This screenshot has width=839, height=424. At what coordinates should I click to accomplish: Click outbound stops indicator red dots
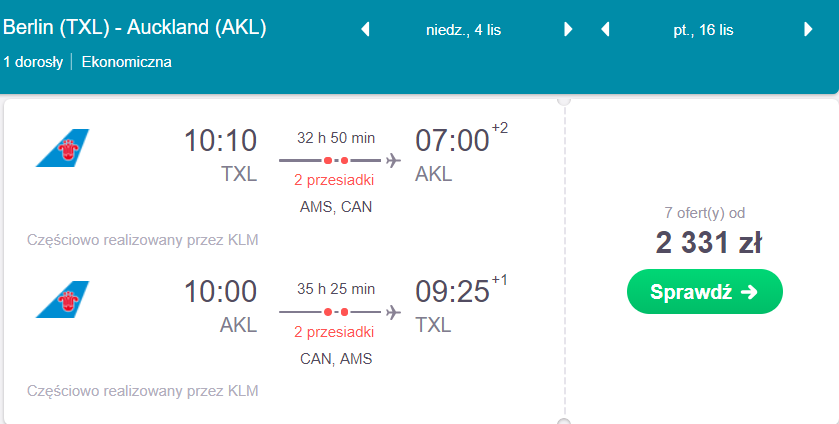(x=336, y=161)
